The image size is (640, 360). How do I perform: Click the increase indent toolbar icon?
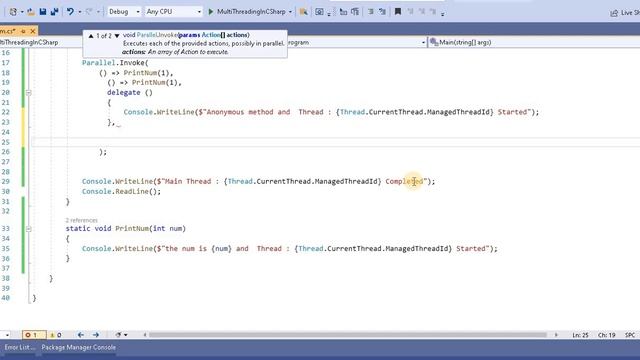click(x=355, y=12)
